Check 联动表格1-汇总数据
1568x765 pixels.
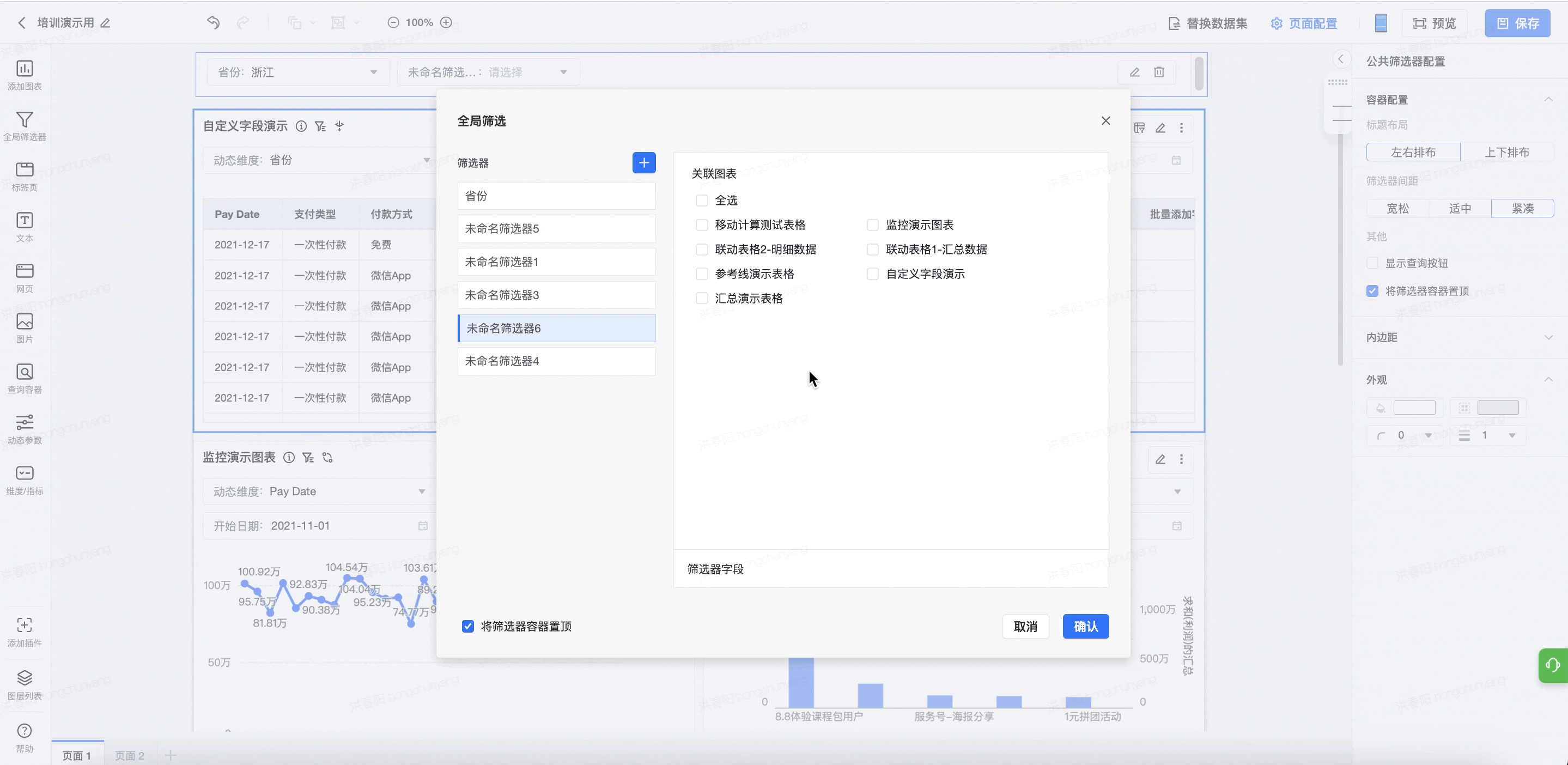[x=873, y=250]
